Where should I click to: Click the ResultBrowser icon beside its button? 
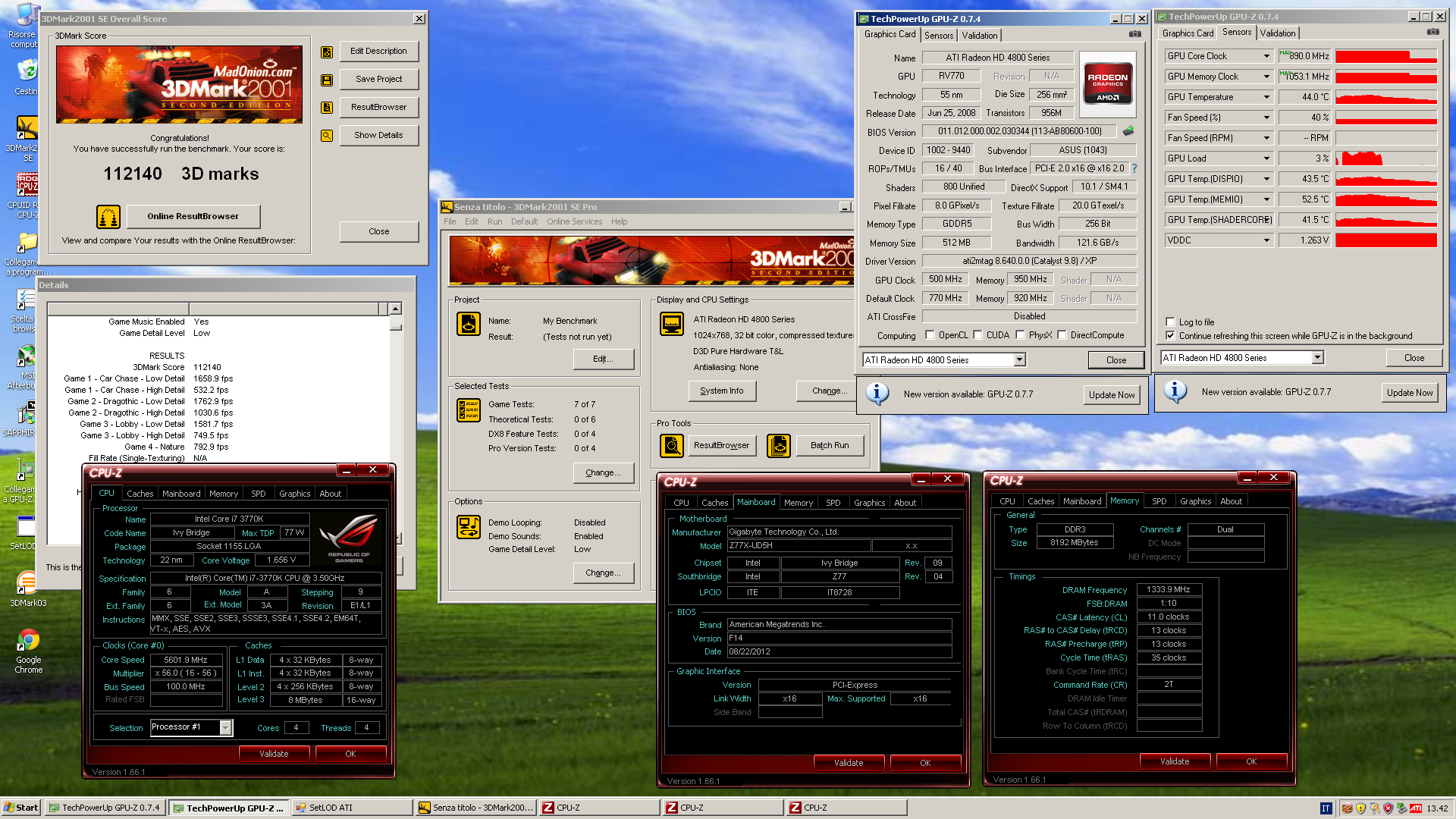coord(327,108)
